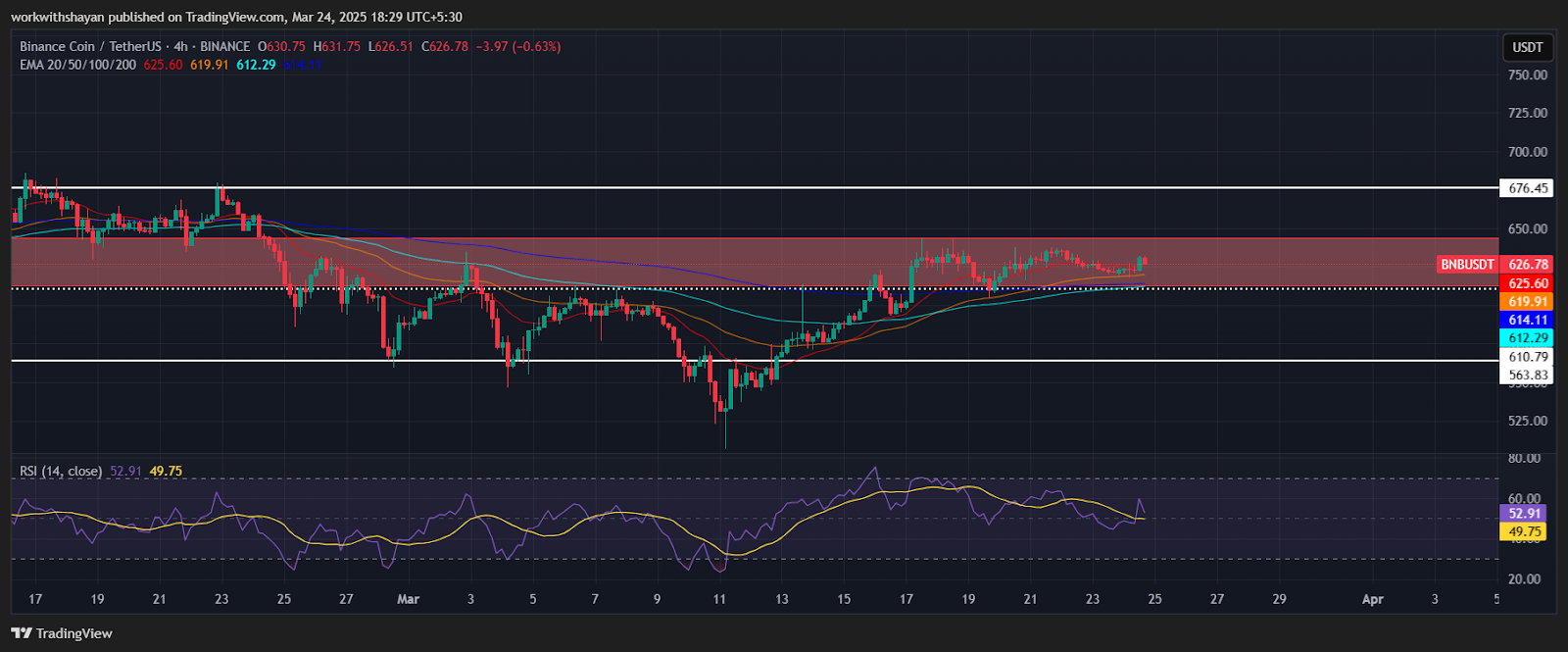Open the USDT currency selector
1568x652 pixels.
point(1527,47)
